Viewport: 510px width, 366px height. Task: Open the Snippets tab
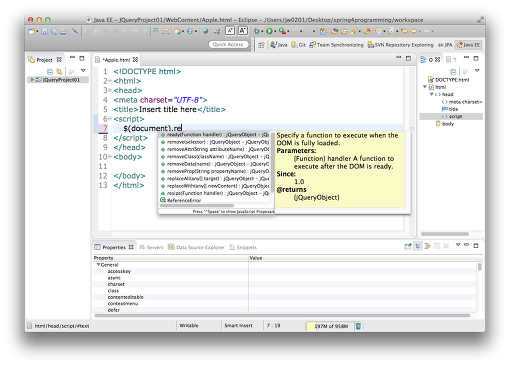[243, 247]
